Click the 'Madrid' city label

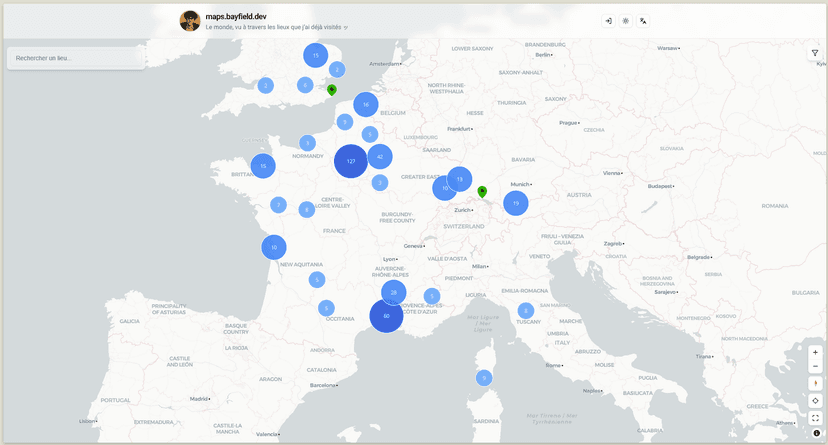tap(200, 399)
